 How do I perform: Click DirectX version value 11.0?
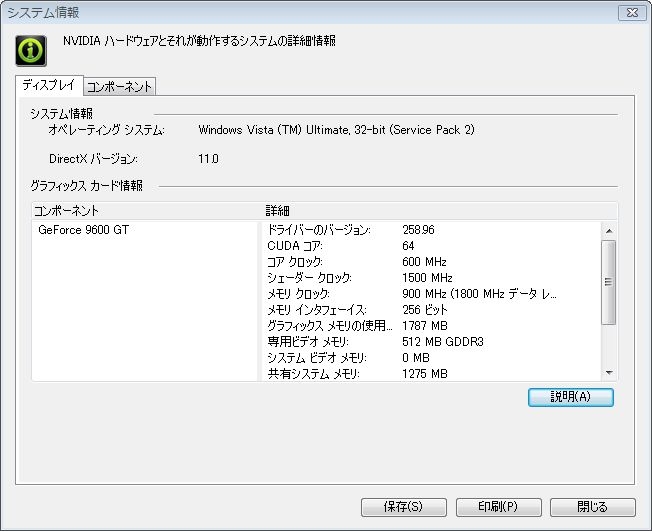pos(208,159)
